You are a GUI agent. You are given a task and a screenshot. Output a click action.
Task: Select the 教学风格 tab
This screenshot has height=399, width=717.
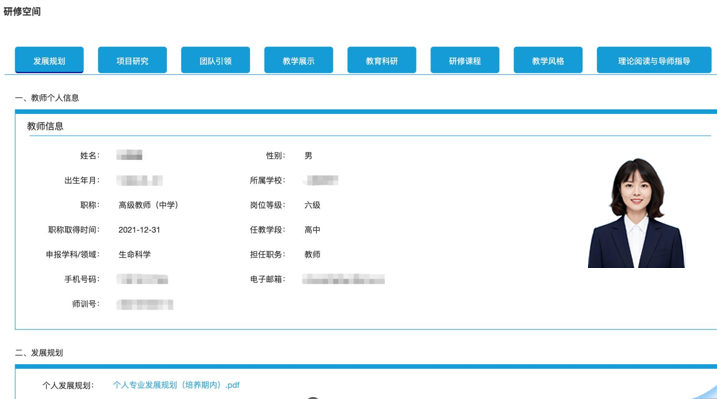click(548, 60)
